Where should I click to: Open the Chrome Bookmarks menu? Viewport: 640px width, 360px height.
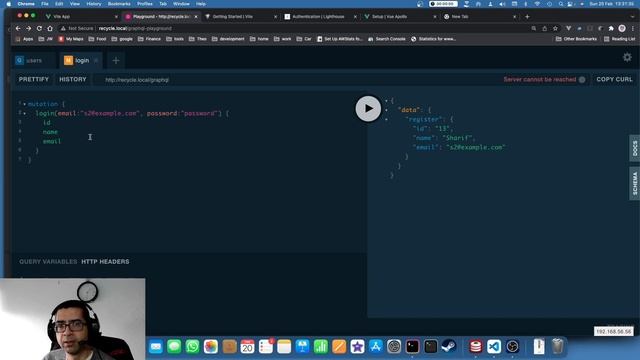(x=119, y=4)
